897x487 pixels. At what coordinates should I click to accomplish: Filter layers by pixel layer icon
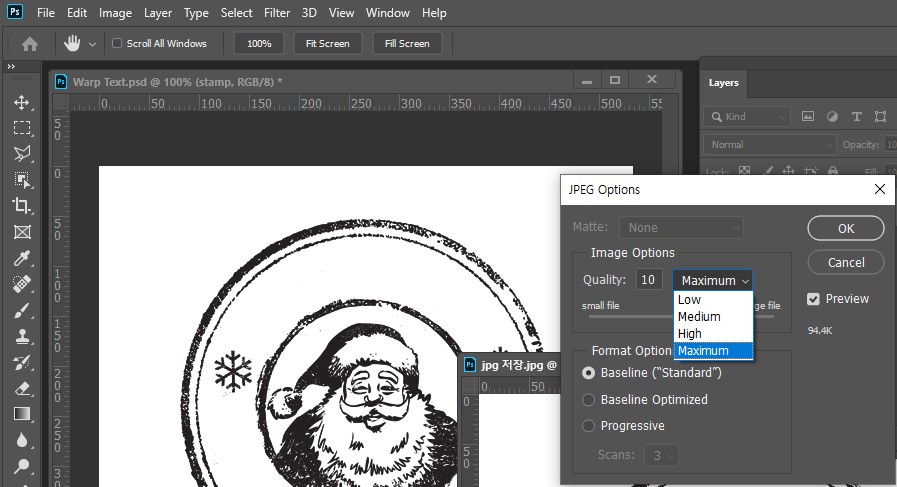(807, 117)
